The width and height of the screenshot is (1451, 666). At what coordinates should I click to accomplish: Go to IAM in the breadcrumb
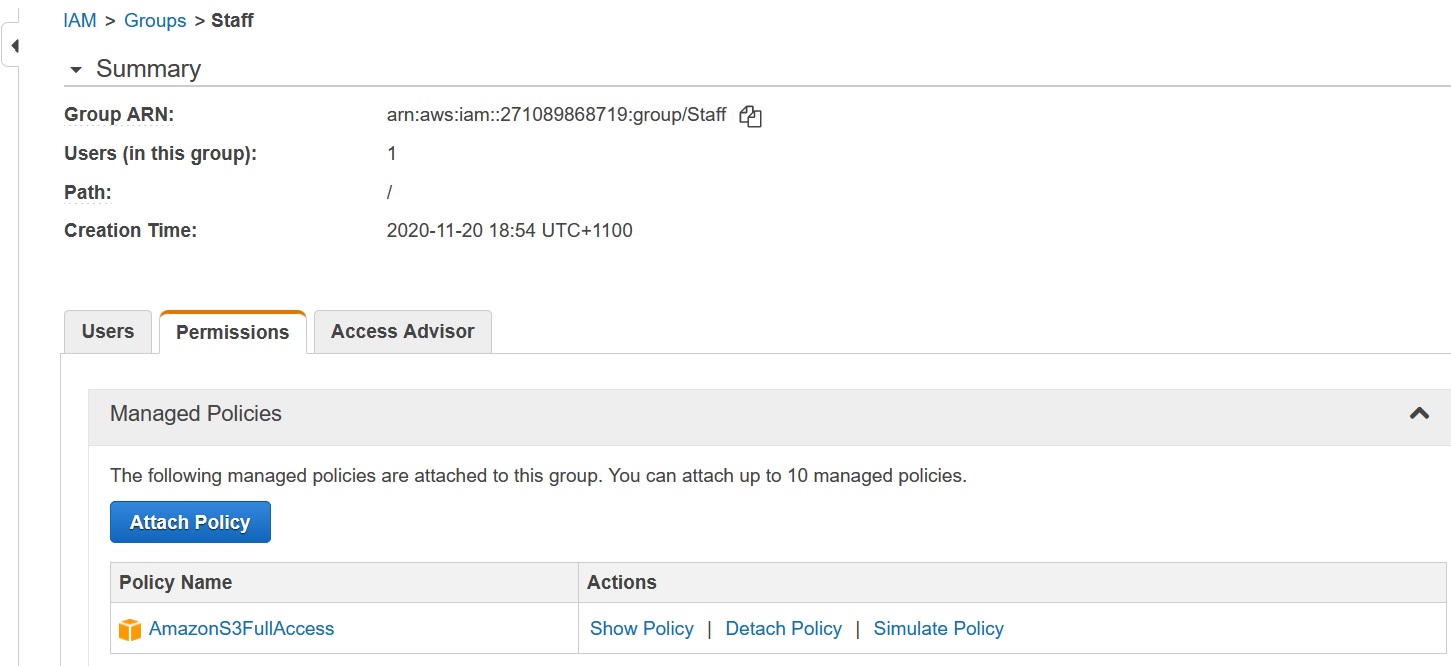pos(80,21)
